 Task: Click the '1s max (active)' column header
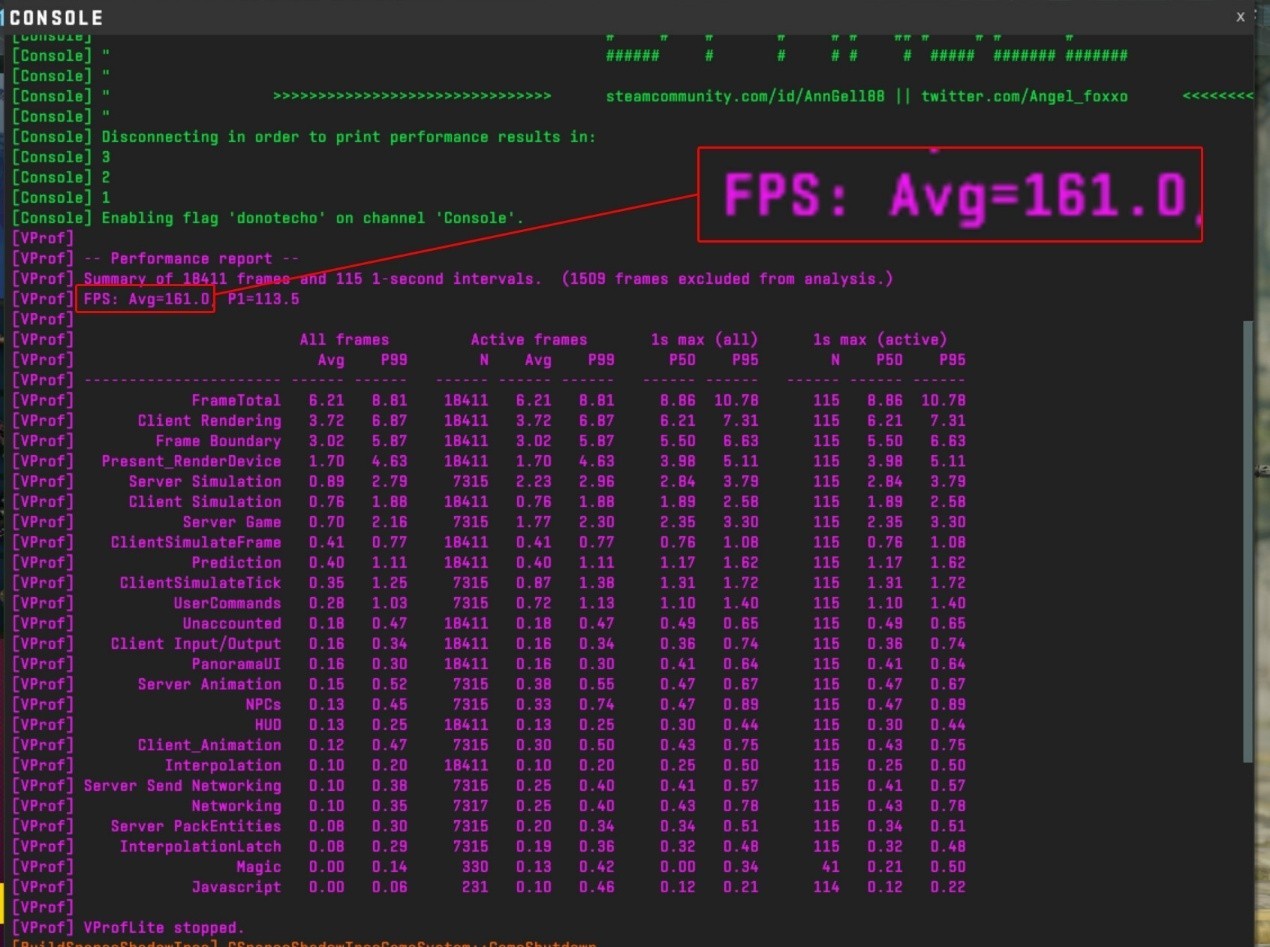[x=880, y=339]
